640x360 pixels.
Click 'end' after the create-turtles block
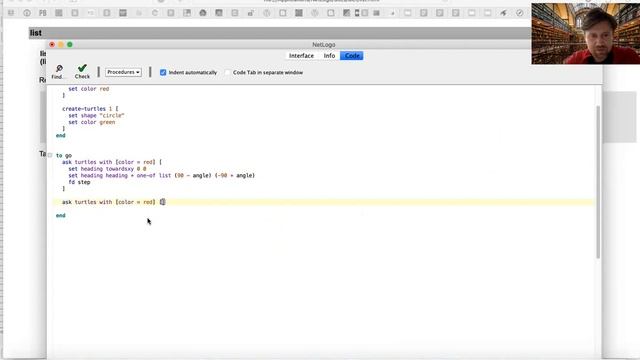click(60, 136)
